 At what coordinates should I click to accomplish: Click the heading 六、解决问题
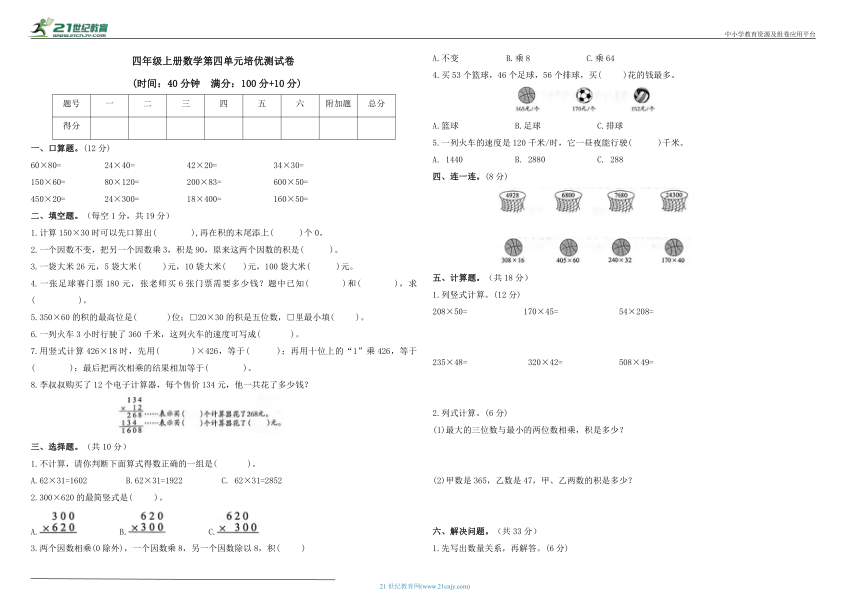click(x=485, y=531)
